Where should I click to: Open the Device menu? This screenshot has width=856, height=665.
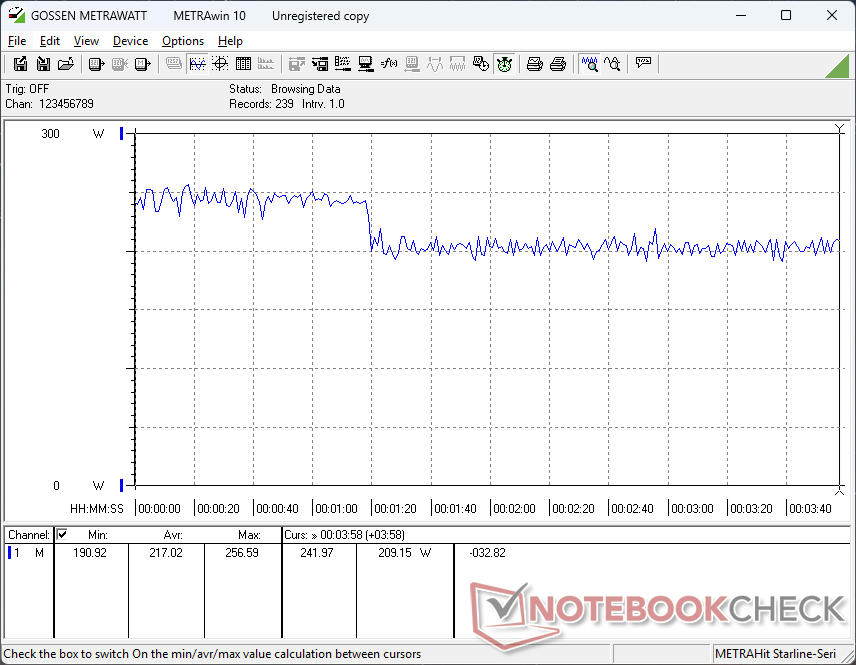point(130,41)
